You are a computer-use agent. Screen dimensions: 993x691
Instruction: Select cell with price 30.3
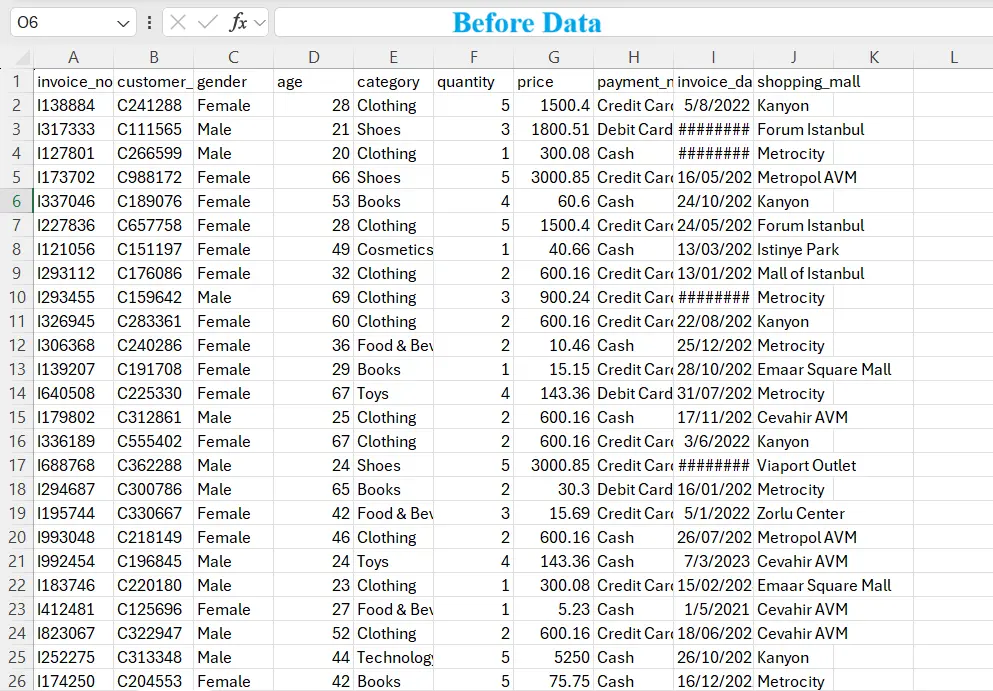click(553, 490)
